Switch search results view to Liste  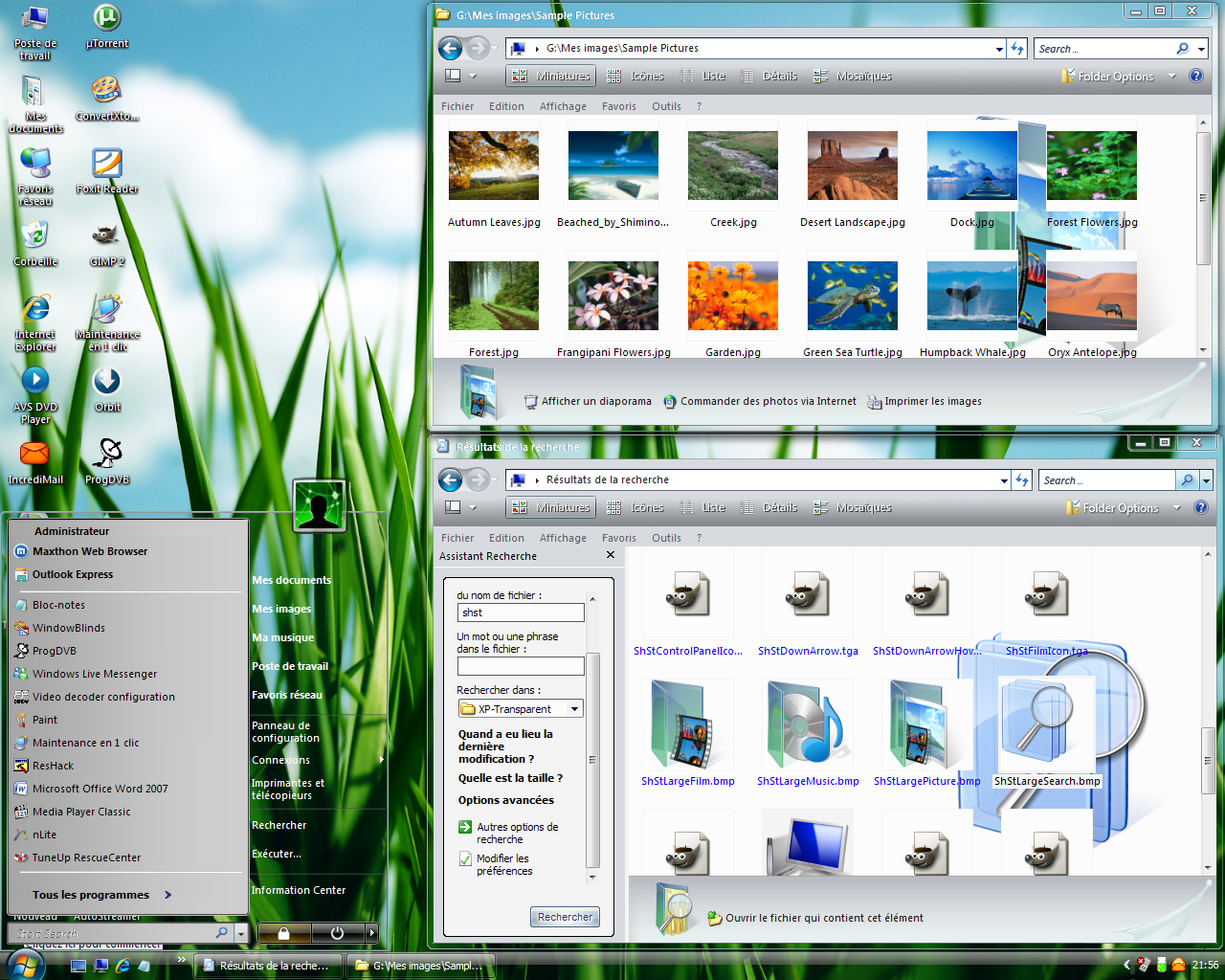point(702,507)
